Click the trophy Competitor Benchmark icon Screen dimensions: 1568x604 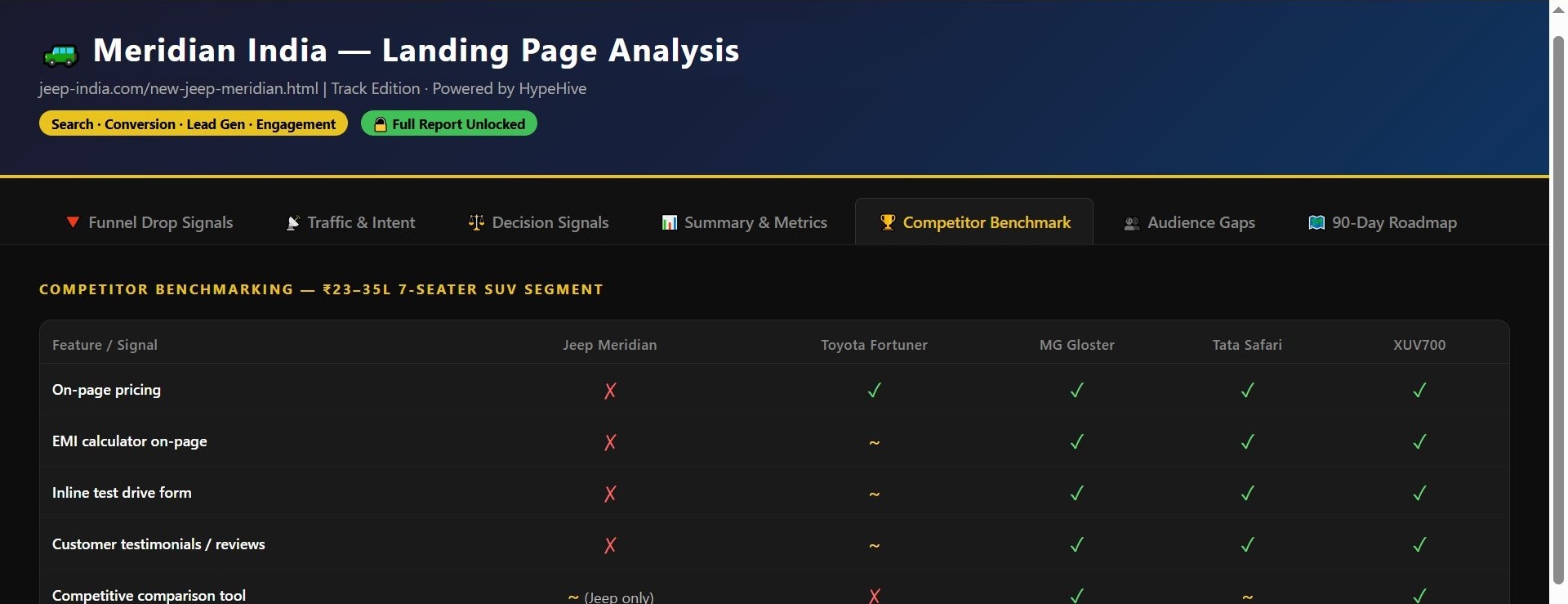click(887, 222)
